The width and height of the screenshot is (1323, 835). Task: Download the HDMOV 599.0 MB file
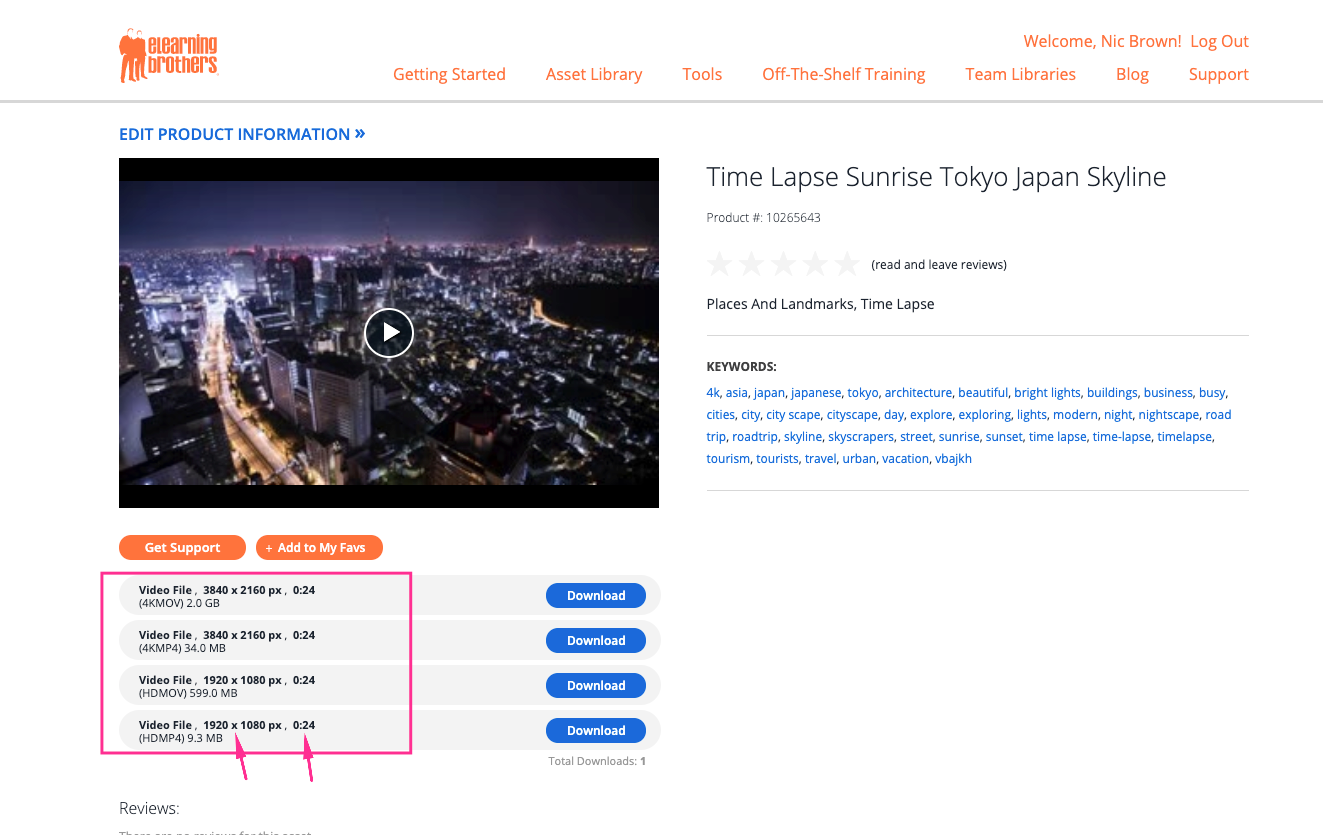[595, 686]
